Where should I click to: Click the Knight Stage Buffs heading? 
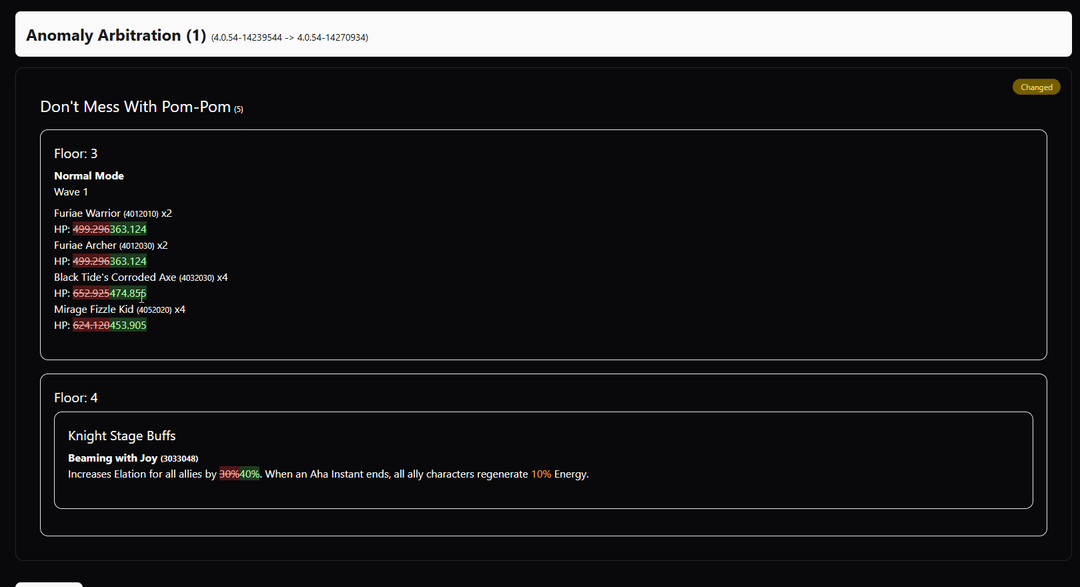tap(122, 436)
